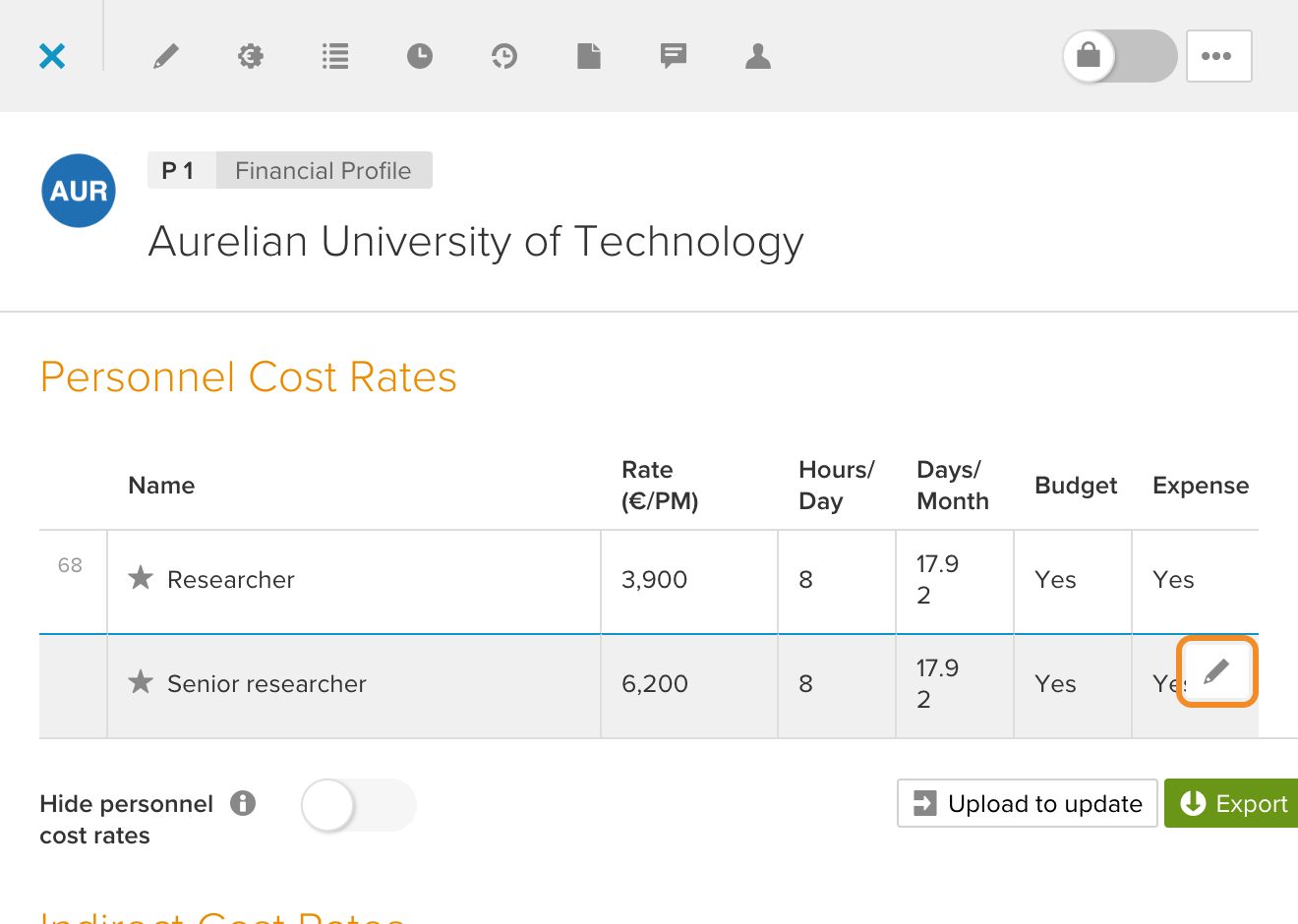The image size is (1298, 924).
Task: Click the Expense column header
Action: pyautogui.click(x=1201, y=486)
